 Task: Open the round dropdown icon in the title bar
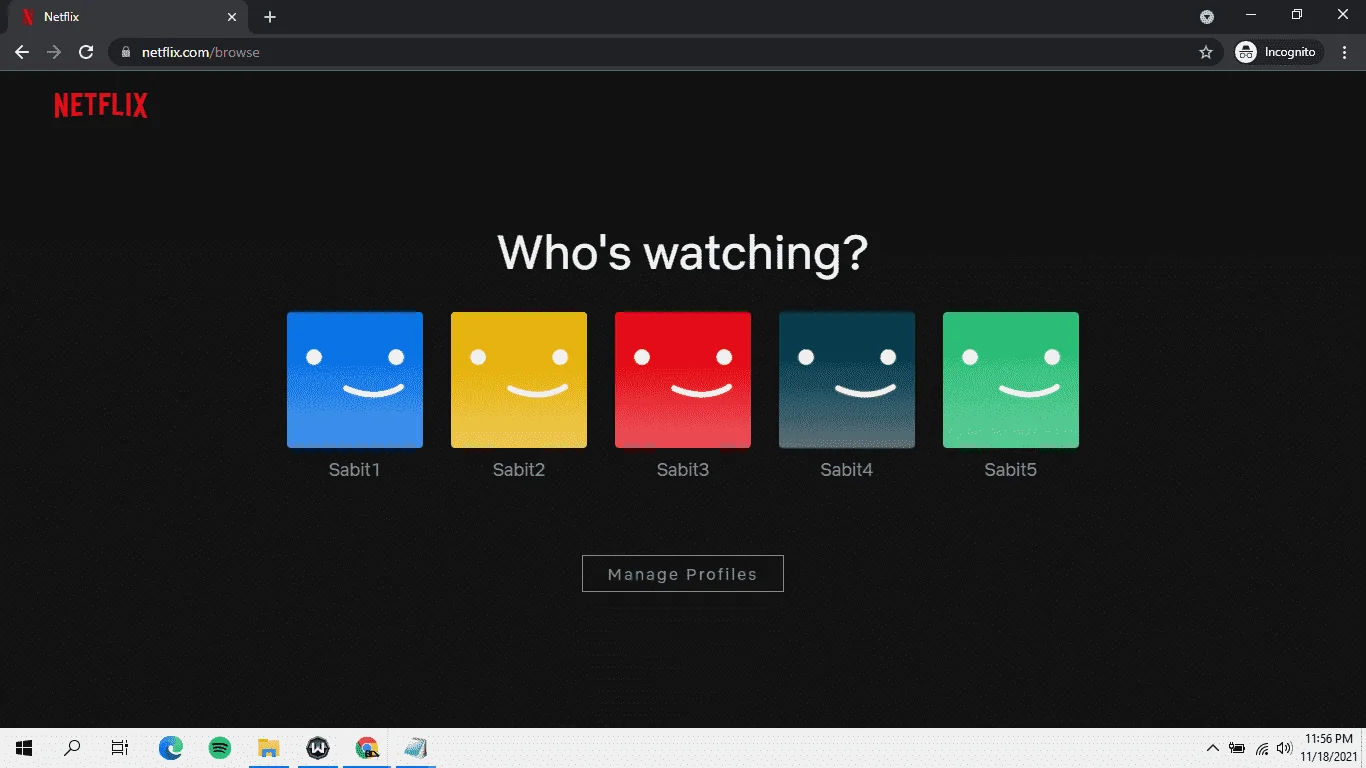pyautogui.click(x=1207, y=17)
